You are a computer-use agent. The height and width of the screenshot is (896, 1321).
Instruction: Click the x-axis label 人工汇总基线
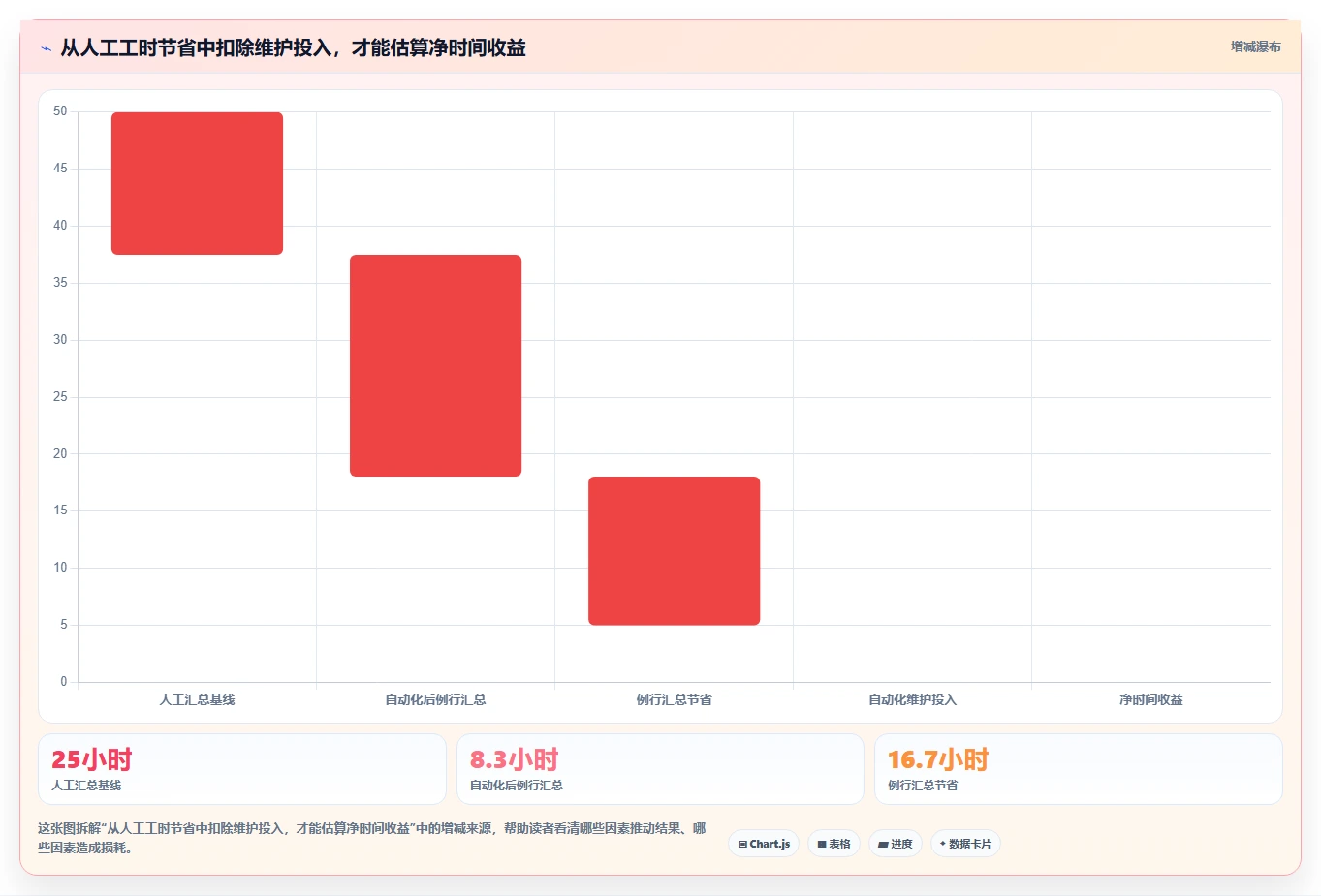pyautogui.click(x=197, y=699)
